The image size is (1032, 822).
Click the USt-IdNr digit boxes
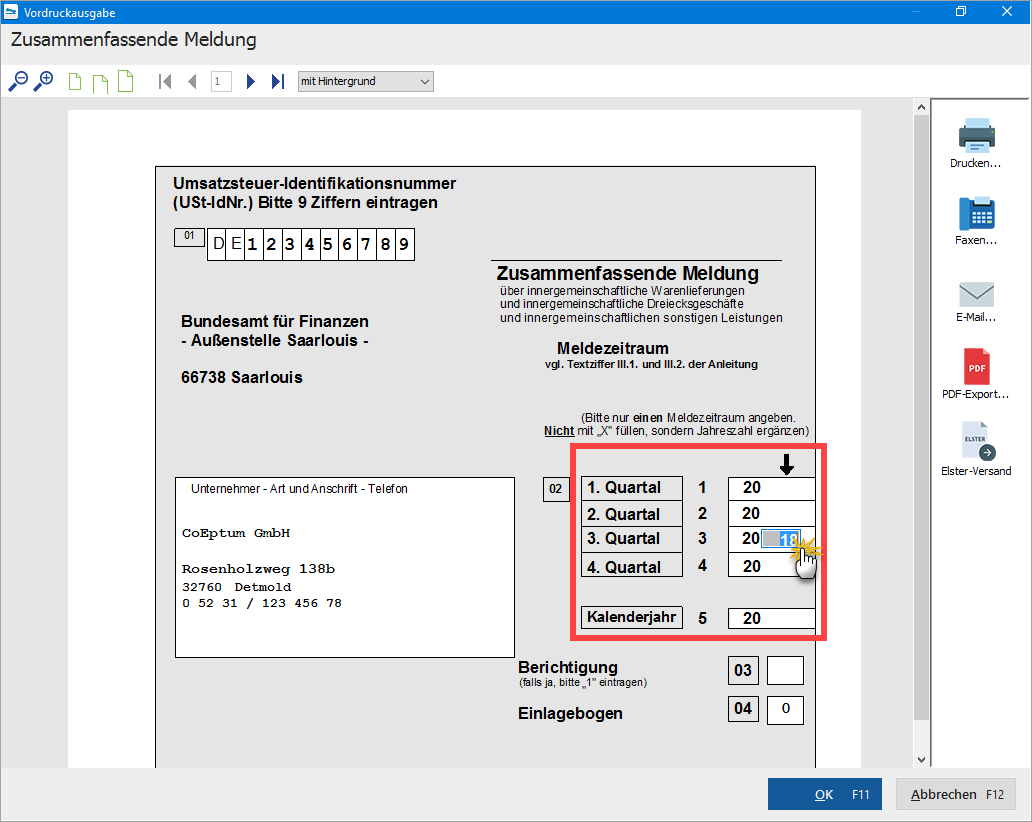pyautogui.click(x=311, y=244)
